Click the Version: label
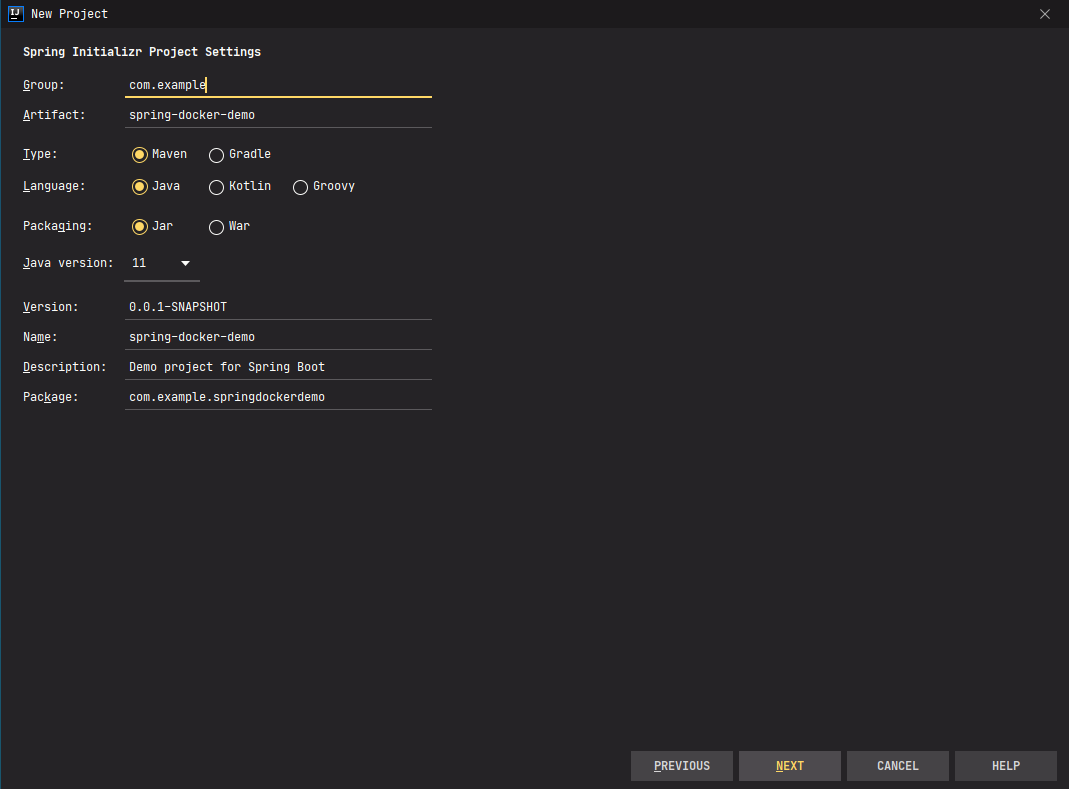The height and width of the screenshot is (789, 1069). pos(50,307)
